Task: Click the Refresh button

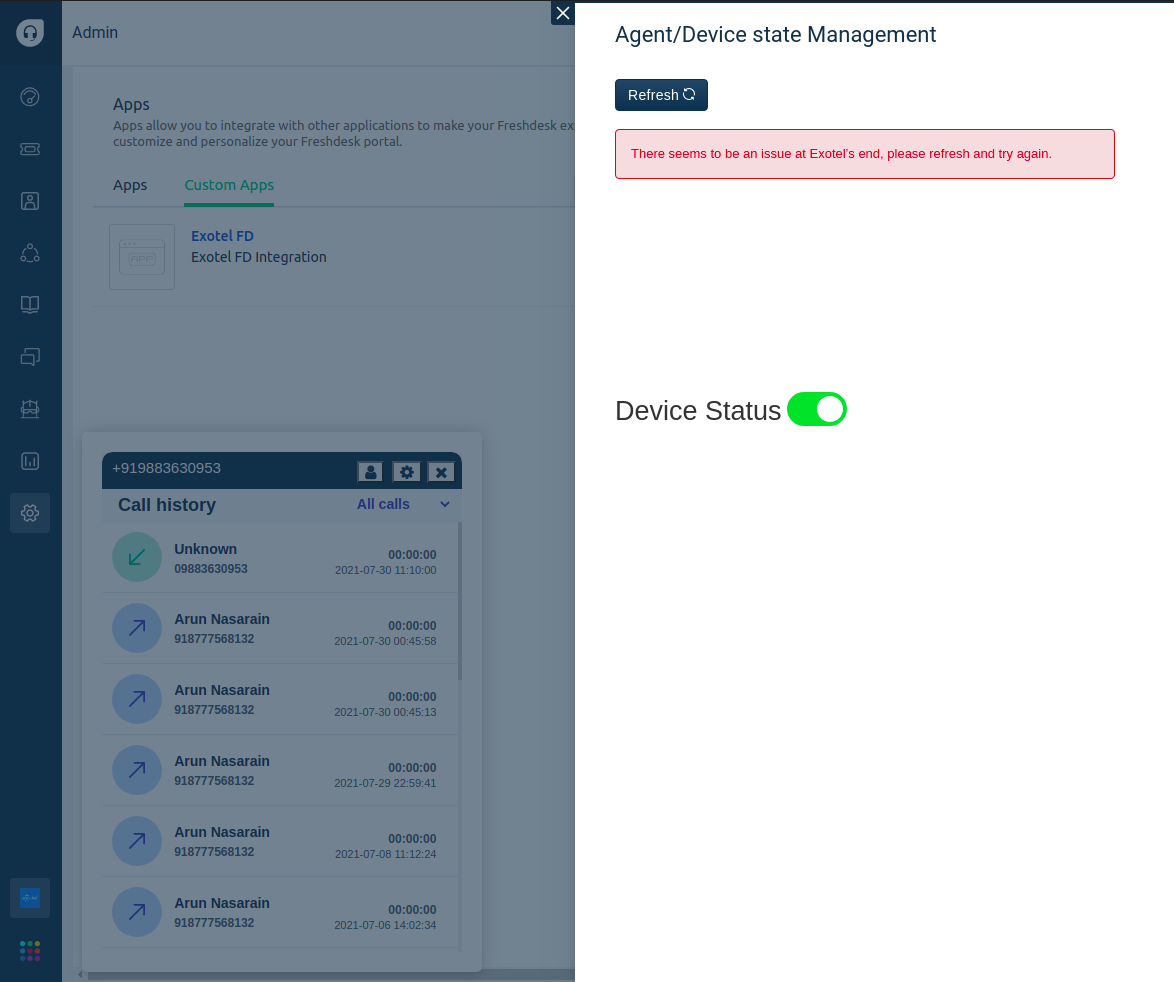Action: pos(661,95)
